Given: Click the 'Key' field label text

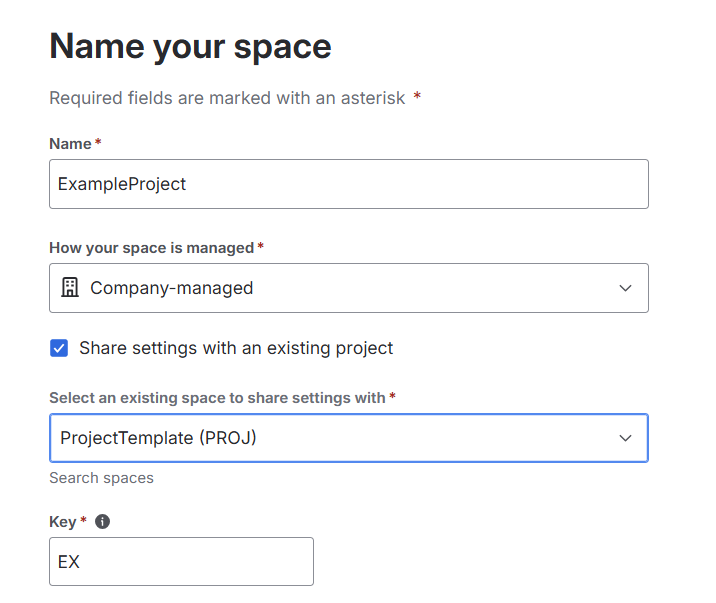Looking at the screenshot, I should tap(62, 522).
